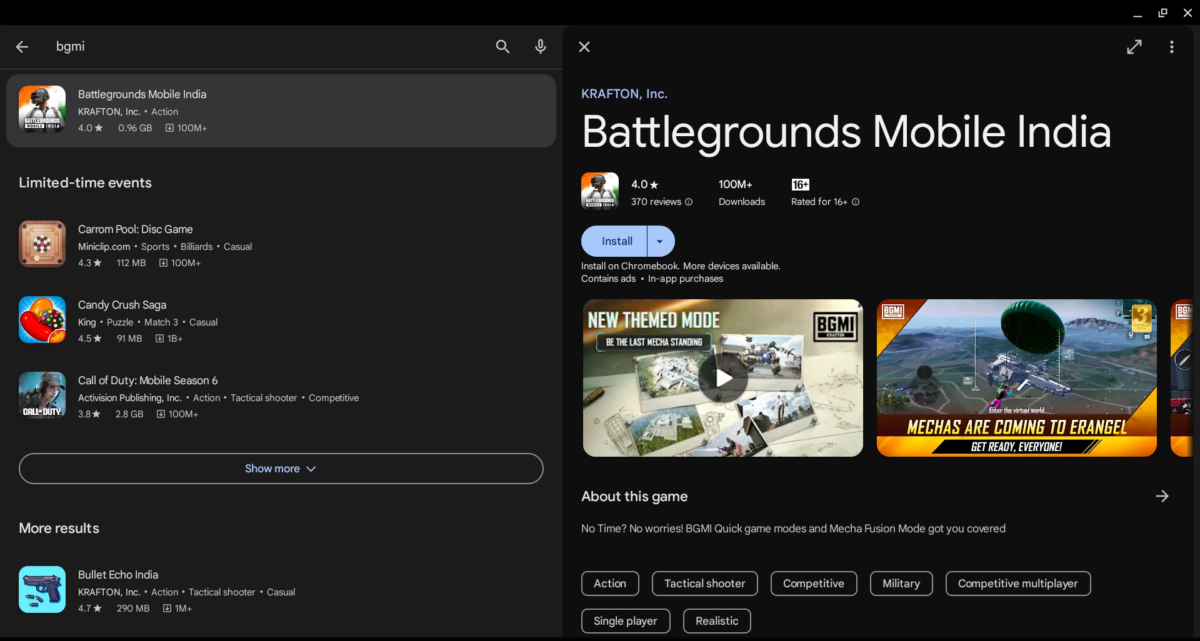Click Carrom Pool: Disc Game title
This screenshot has height=641, width=1200.
(x=135, y=229)
